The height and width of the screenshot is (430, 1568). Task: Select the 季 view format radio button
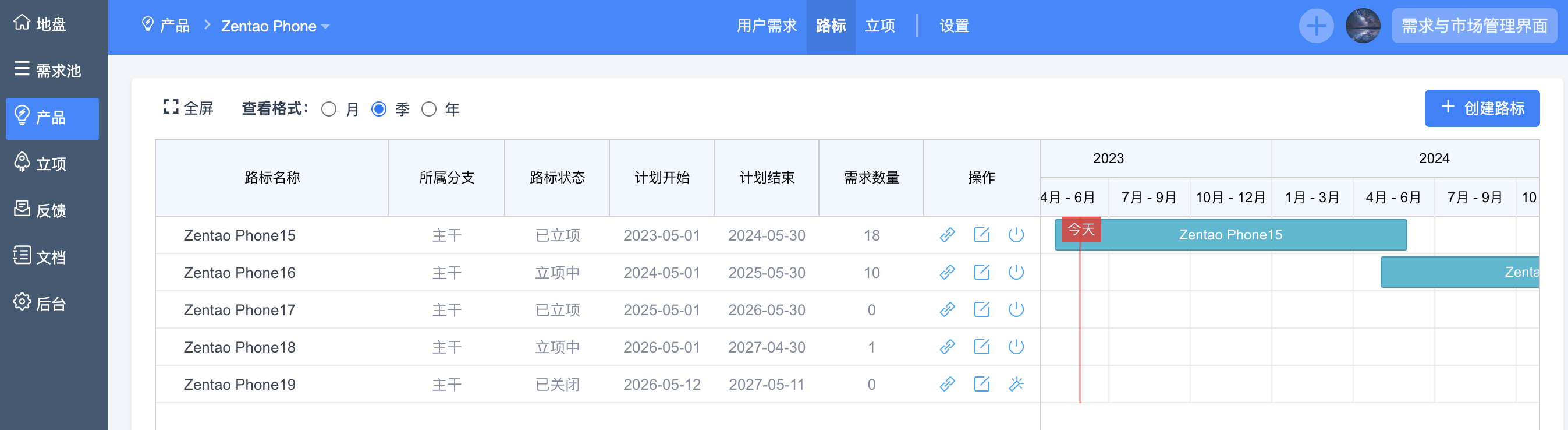click(379, 110)
